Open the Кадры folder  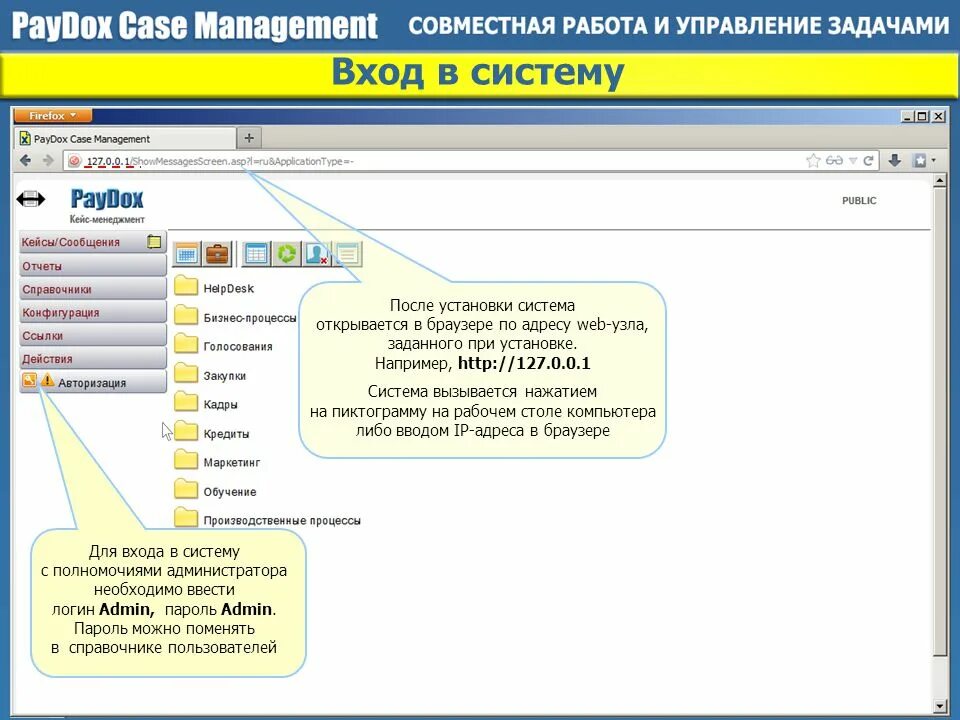pyautogui.click(x=206, y=403)
